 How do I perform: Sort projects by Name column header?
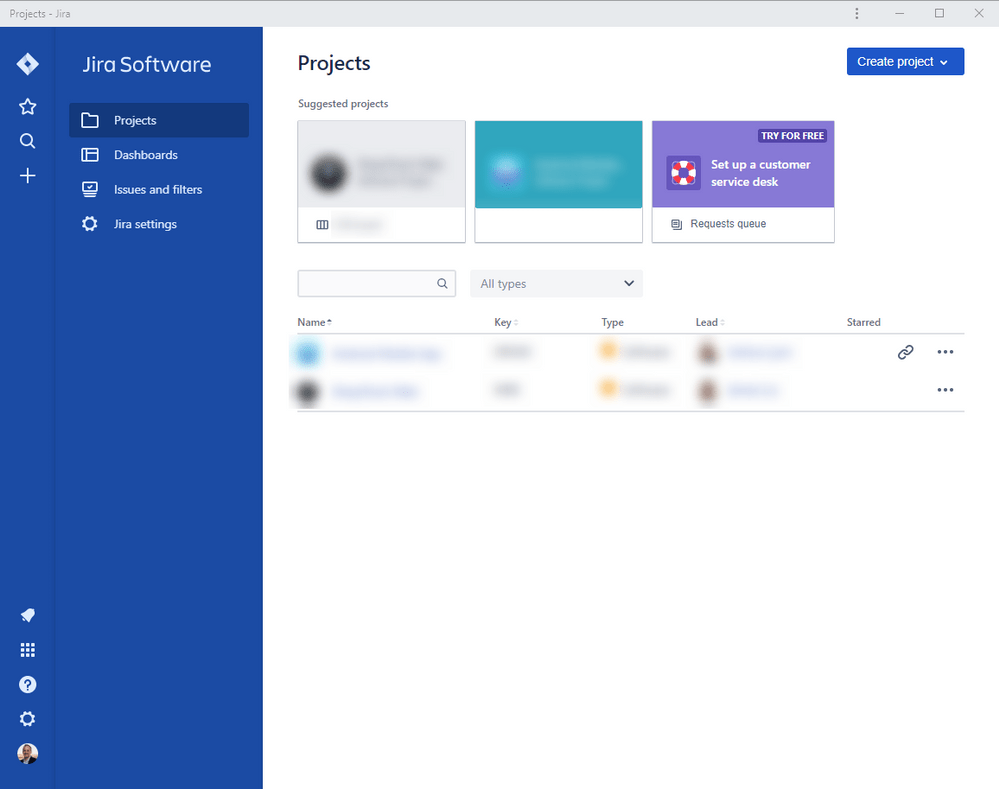(x=314, y=322)
